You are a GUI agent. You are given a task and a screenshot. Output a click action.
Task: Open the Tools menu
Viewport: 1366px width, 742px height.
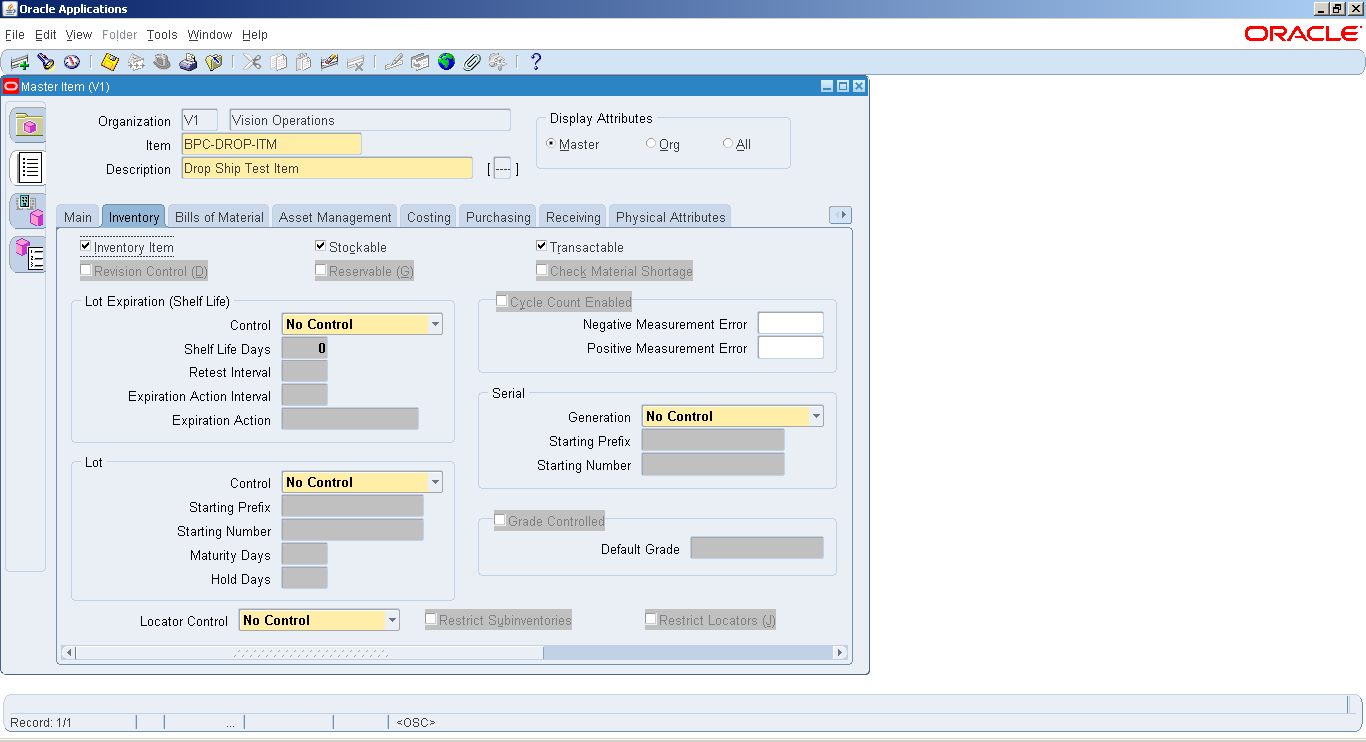click(x=162, y=35)
